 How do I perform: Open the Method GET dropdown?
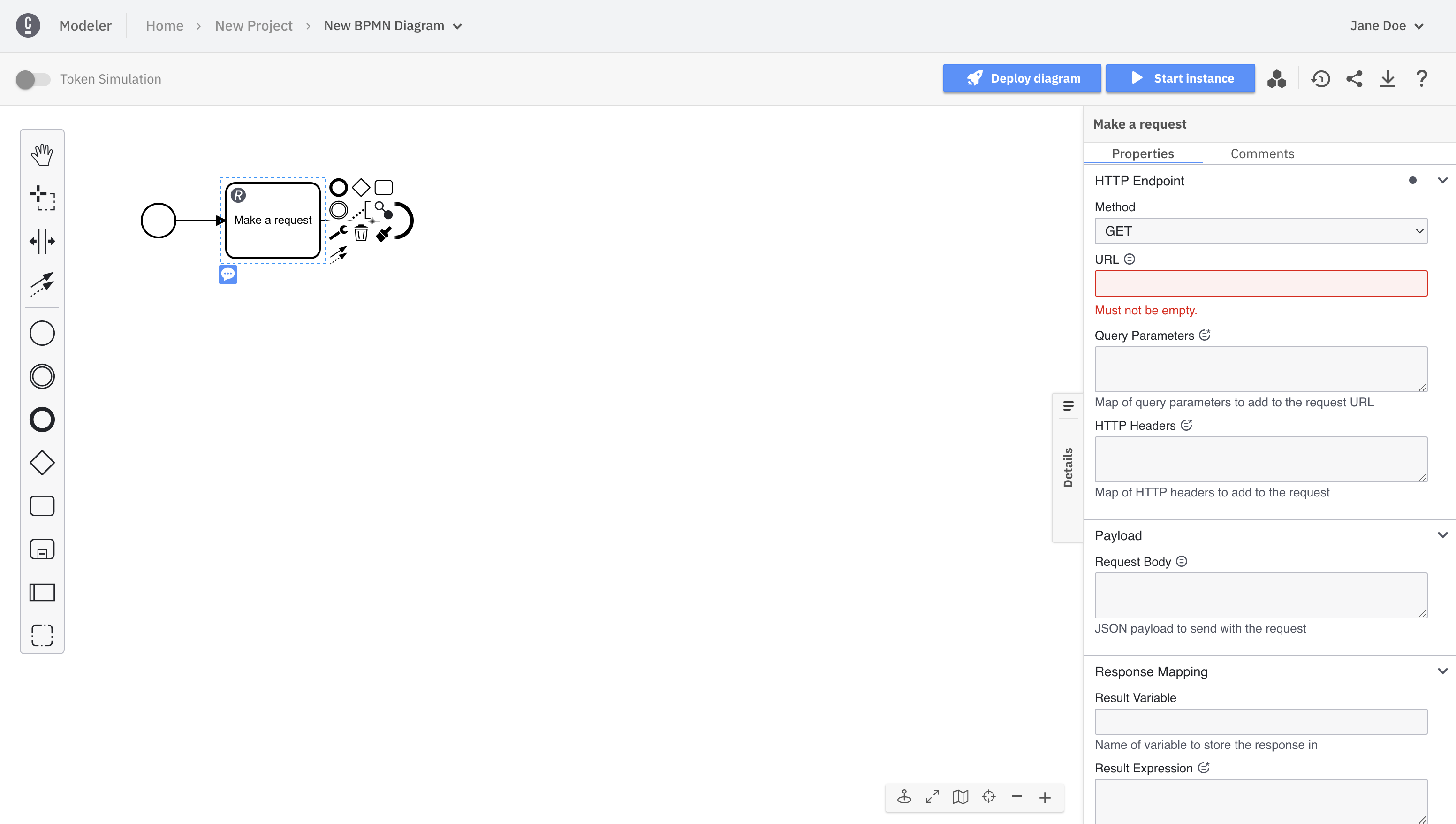[x=1260, y=231]
